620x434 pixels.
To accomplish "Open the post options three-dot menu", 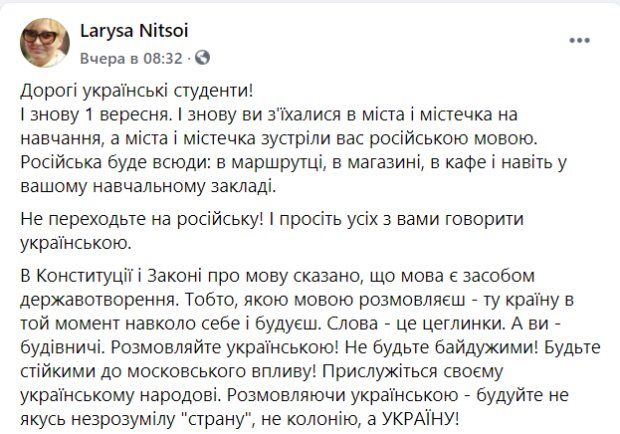I will pyautogui.click(x=578, y=39).
